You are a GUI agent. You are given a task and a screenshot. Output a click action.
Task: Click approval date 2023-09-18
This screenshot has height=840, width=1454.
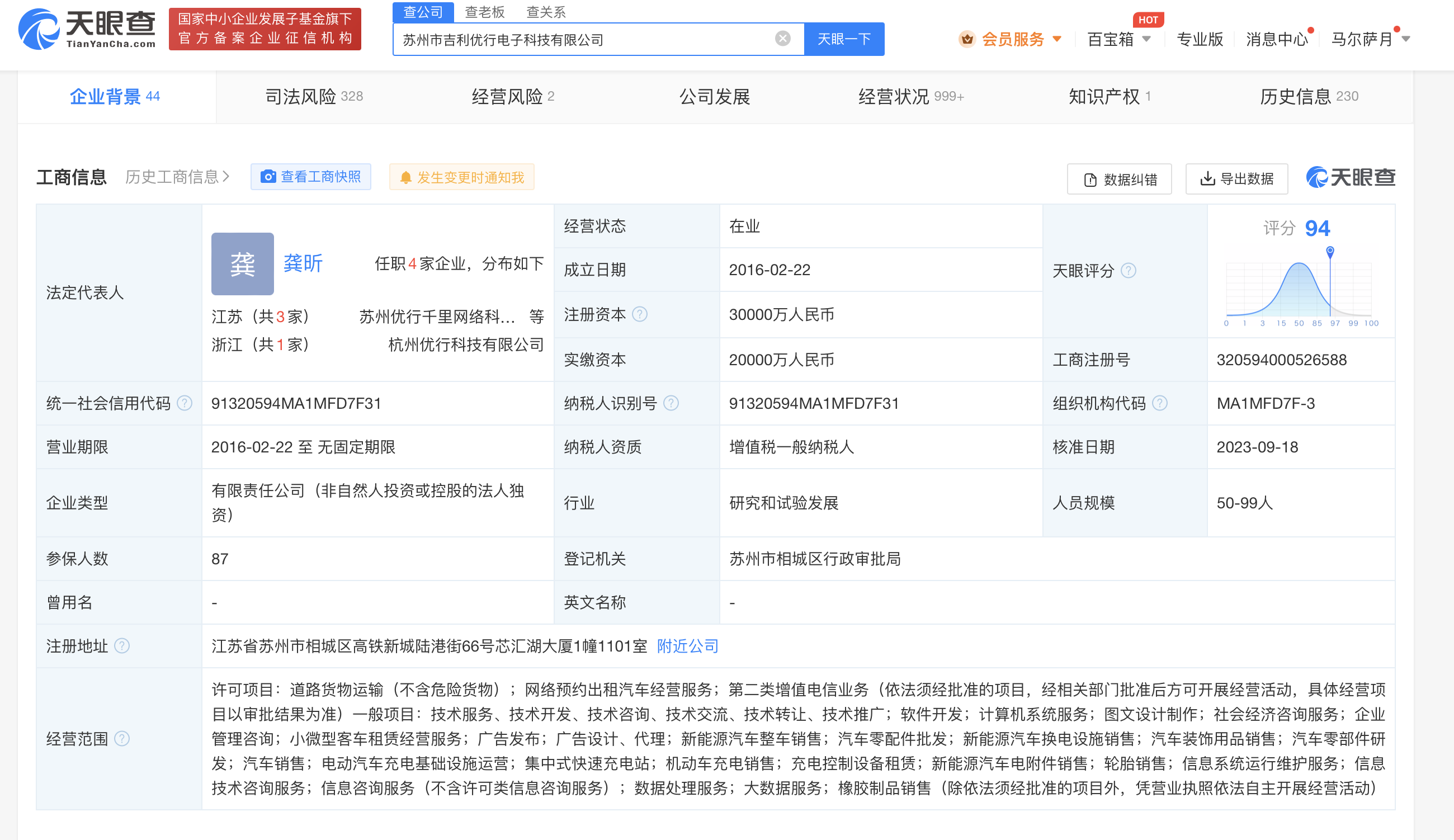point(1257,447)
